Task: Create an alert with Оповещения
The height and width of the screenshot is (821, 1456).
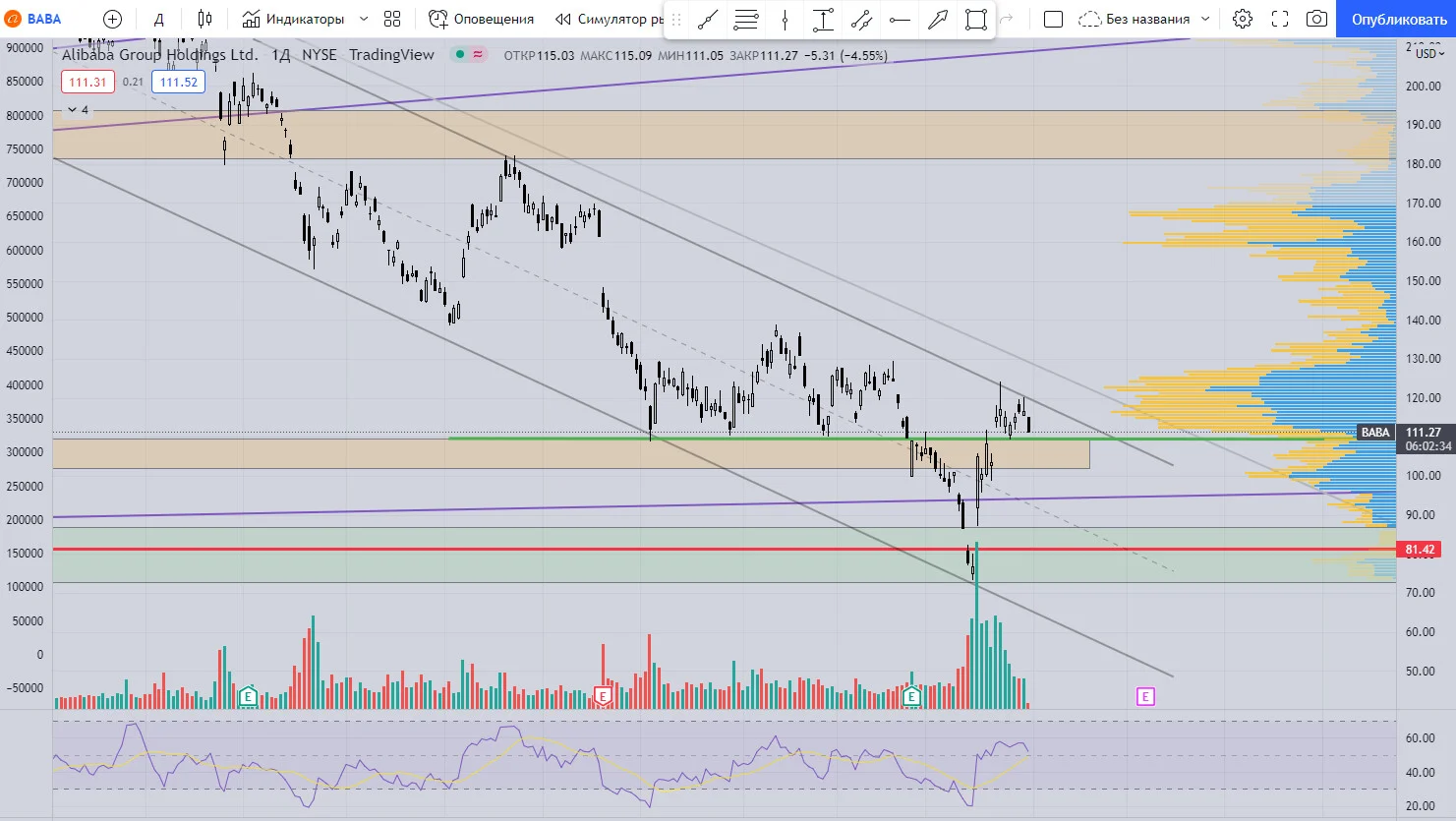Action: point(482,19)
